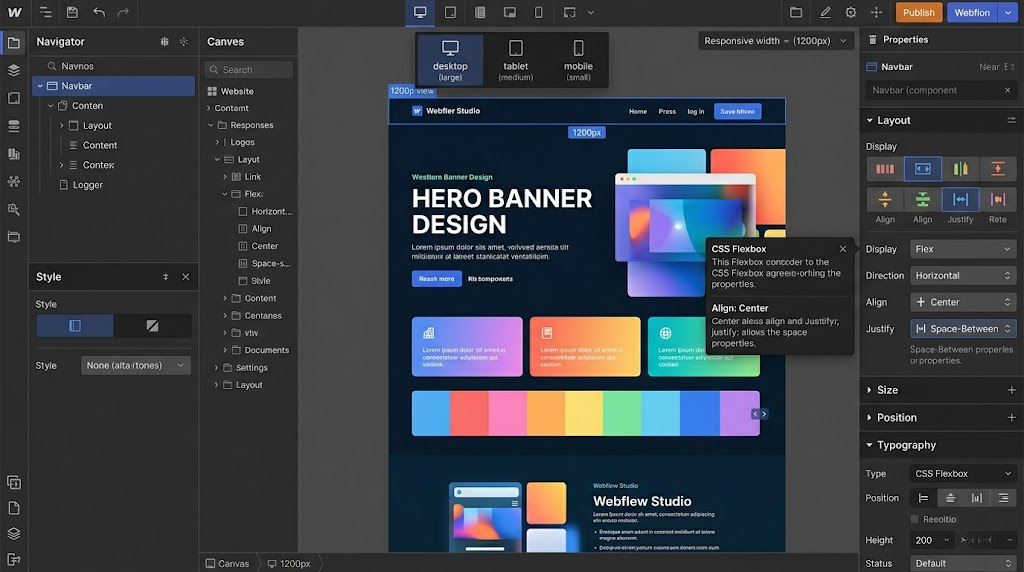Click the exit icon at bottom of left sidebar
This screenshot has height=572, width=1024.
point(14,560)
